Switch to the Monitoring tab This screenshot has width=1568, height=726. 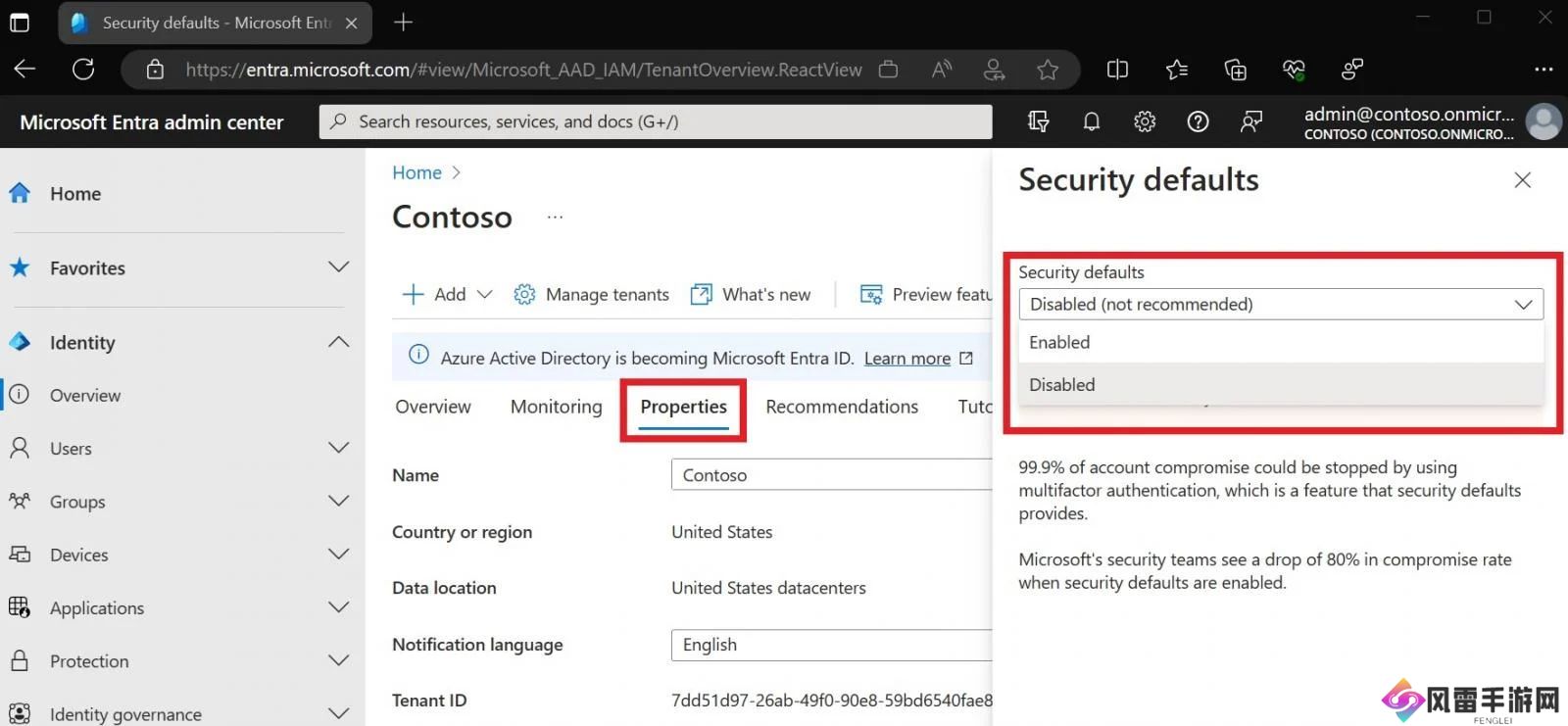(556, 407)
